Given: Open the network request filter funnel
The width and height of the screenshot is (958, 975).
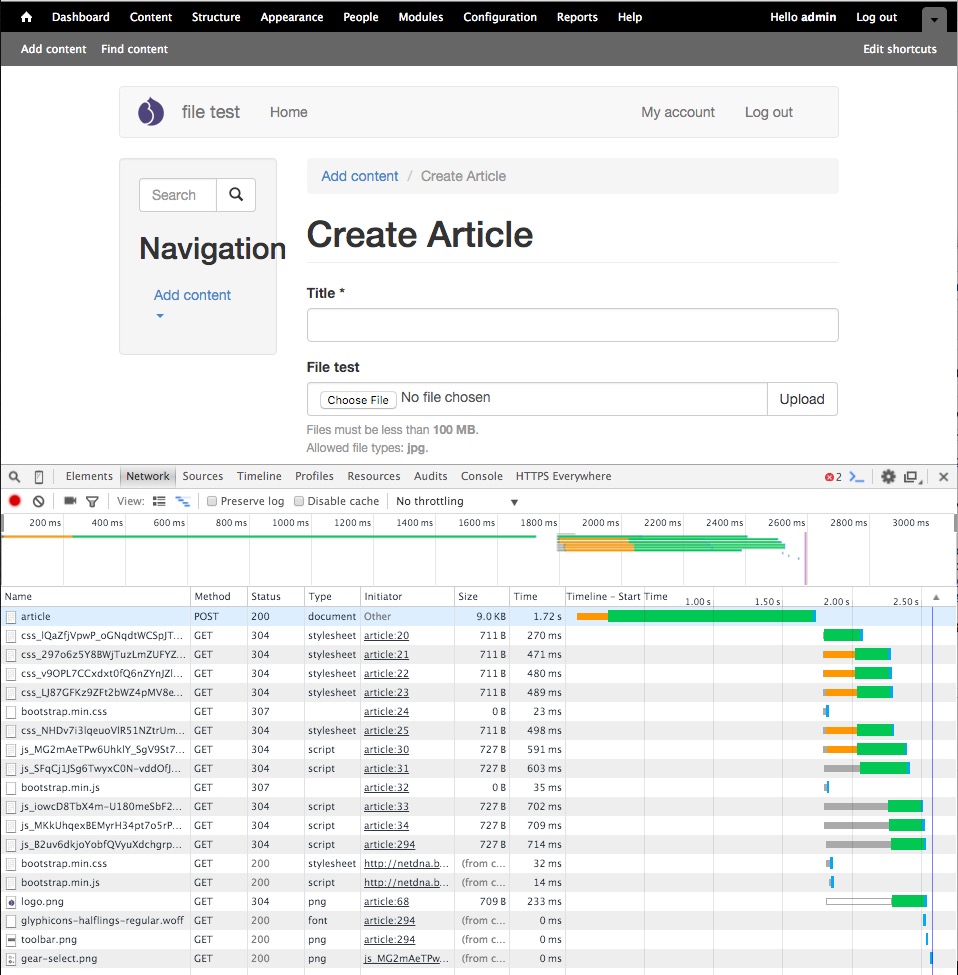Looking at the screenshot, I should click(x=90, y=500).
